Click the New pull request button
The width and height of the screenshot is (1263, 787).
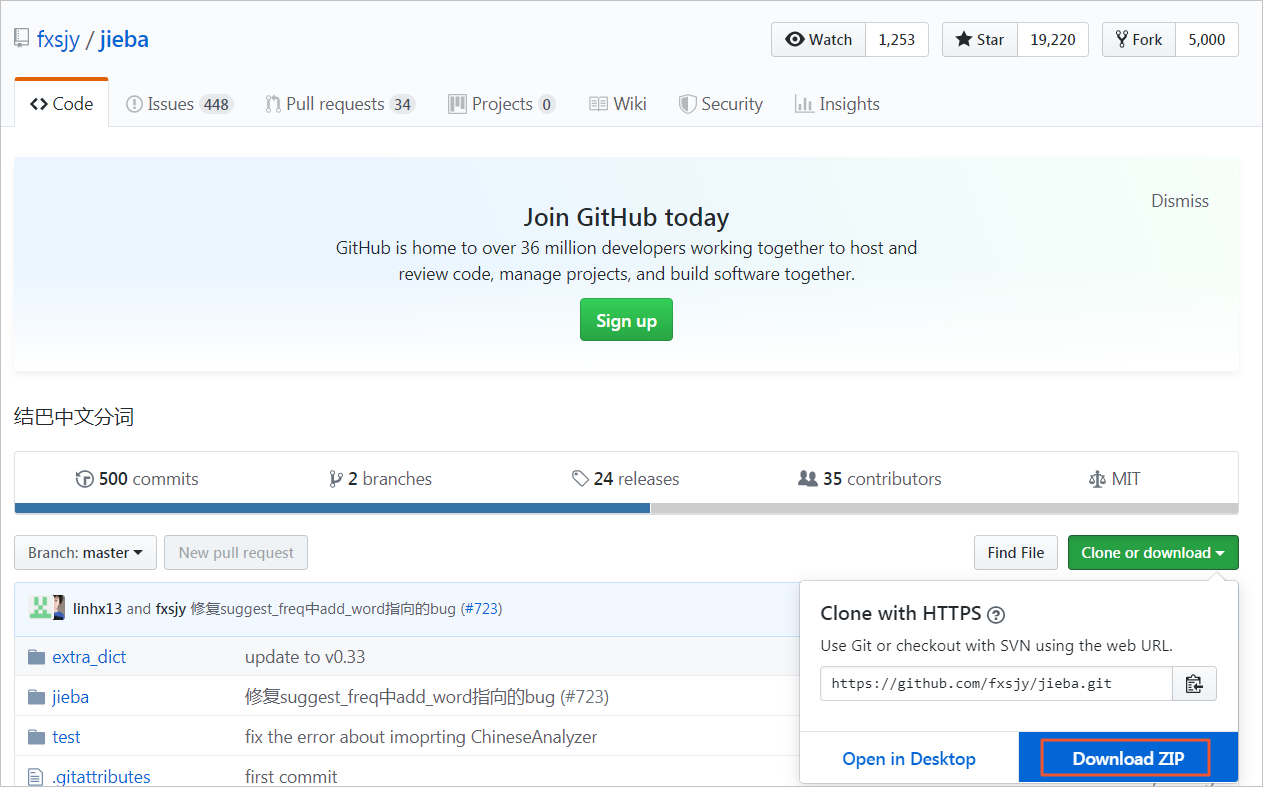click(236, 553)
